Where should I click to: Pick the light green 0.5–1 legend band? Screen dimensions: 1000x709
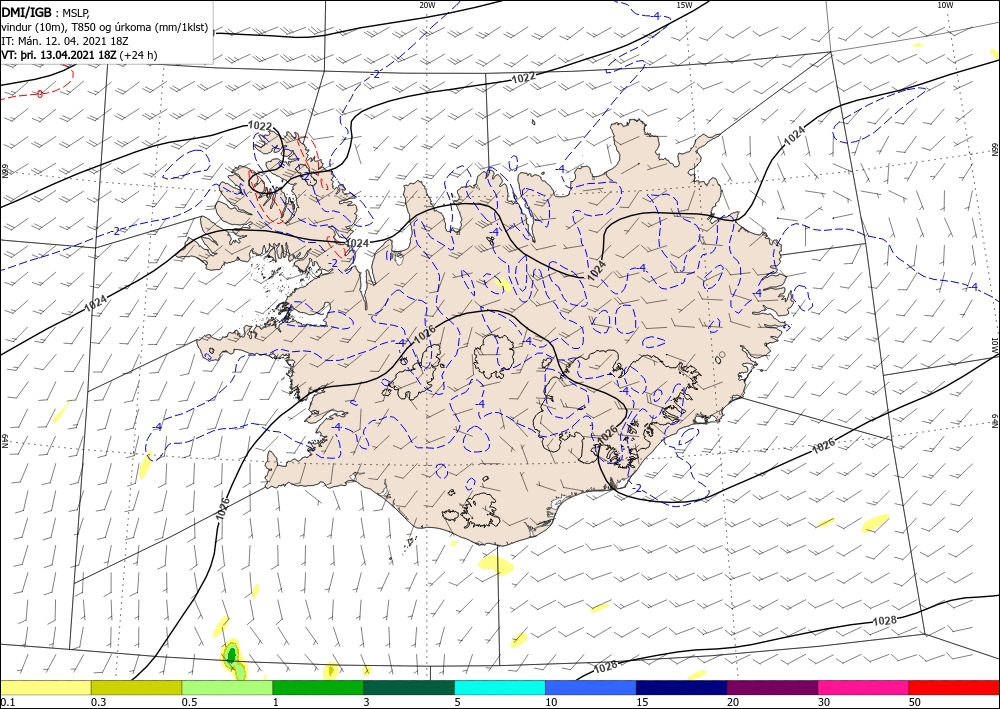click(x=227, y=687)
